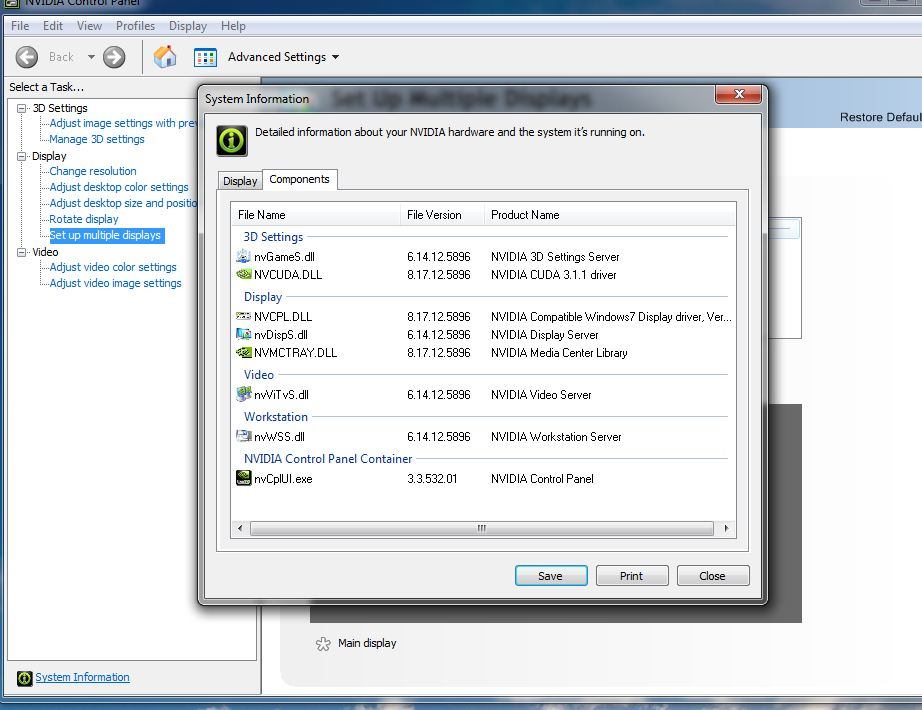Click the System Information icon at bottom left
The width and height of the screenshot is (922, 710).
tap(25, 678)
